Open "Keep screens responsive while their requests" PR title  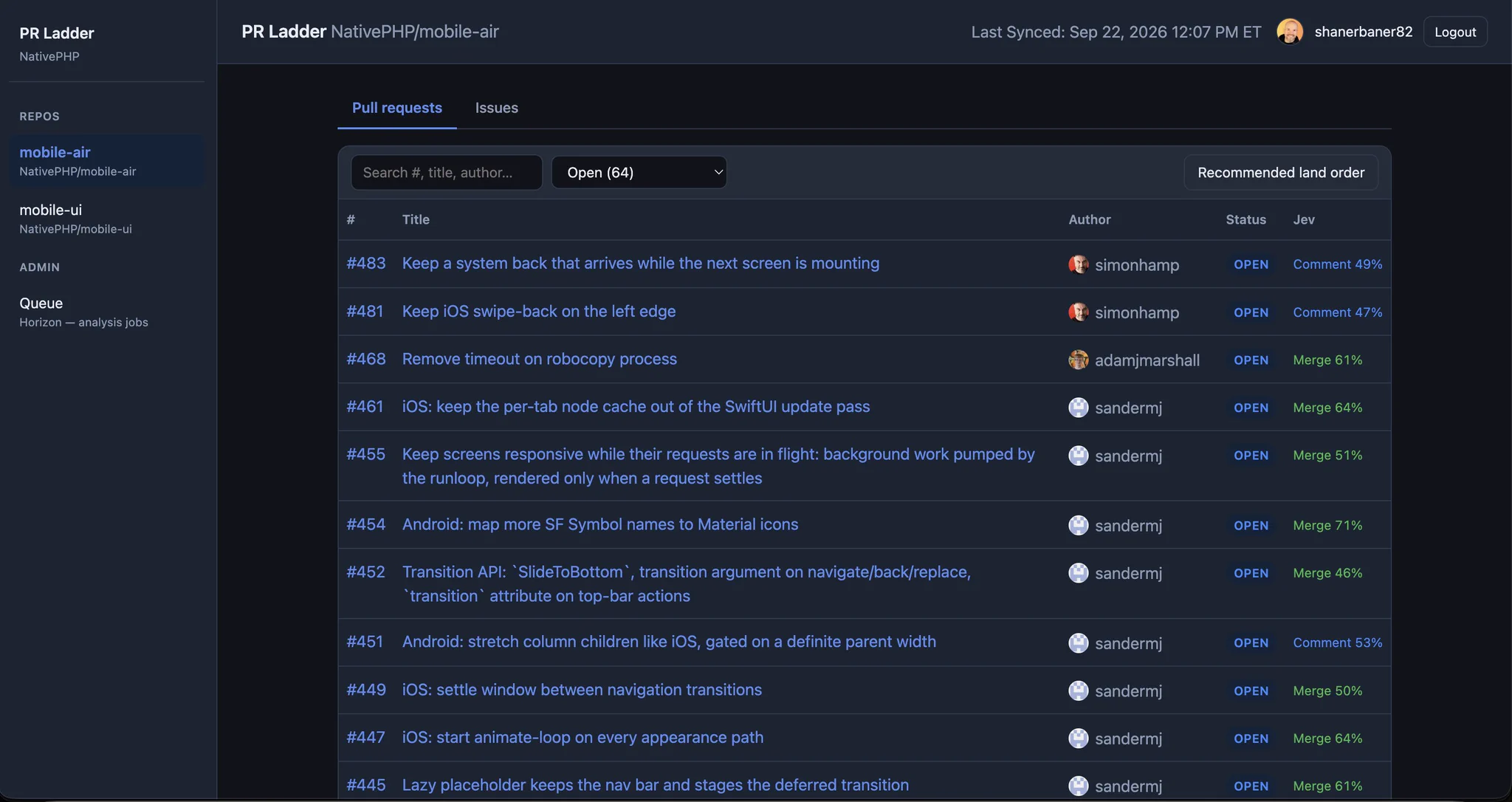(718, 466)
